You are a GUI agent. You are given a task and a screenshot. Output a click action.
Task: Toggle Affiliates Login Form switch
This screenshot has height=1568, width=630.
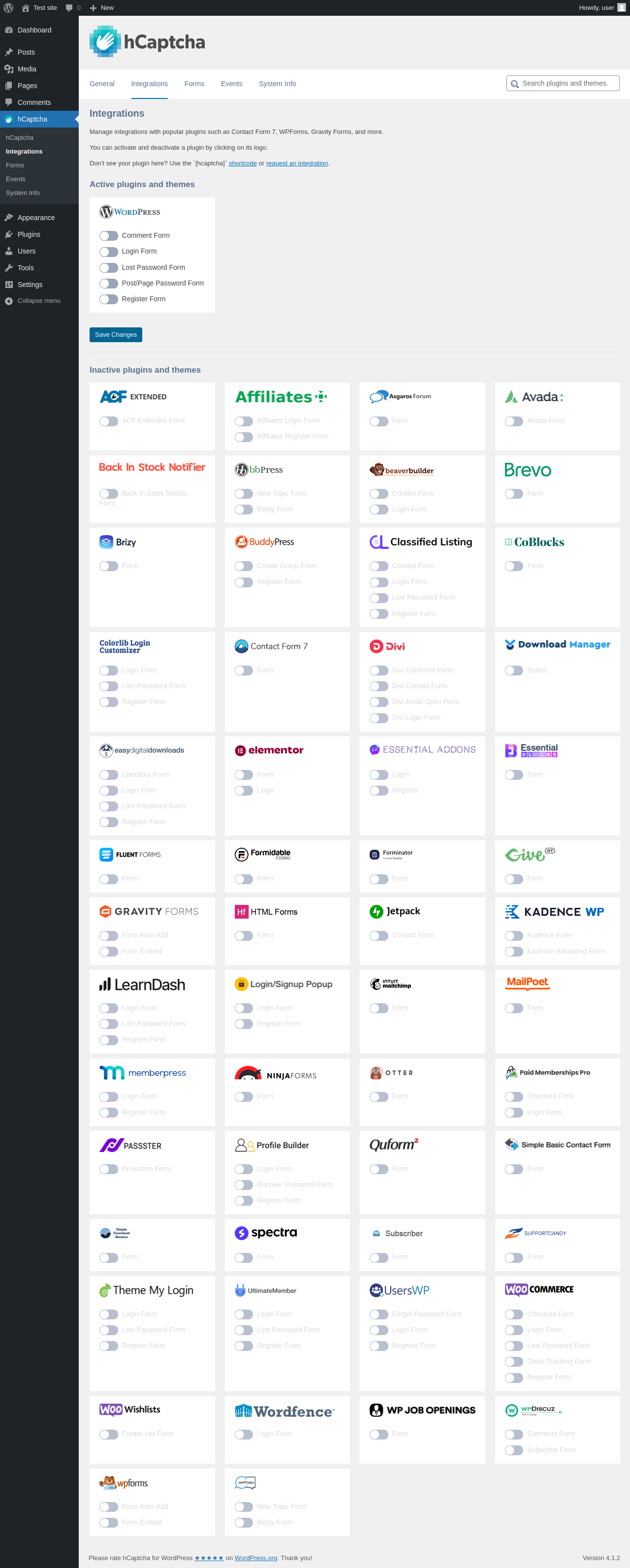(x=244, y=421)
